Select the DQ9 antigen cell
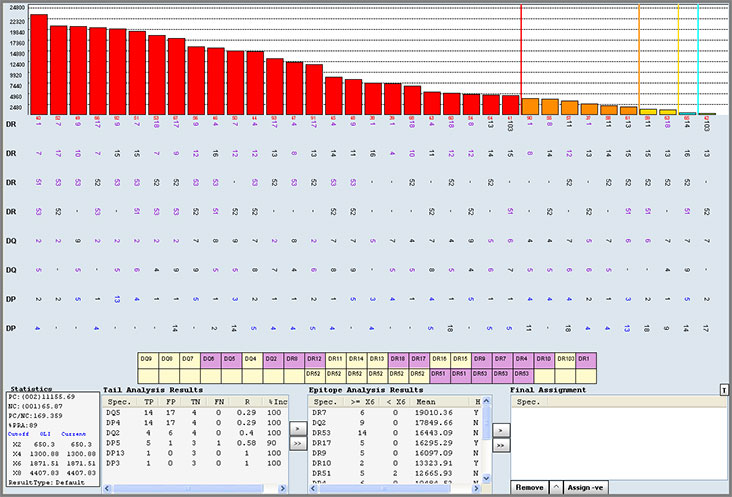This screenshot has height=497, width=732. (147, 358)
